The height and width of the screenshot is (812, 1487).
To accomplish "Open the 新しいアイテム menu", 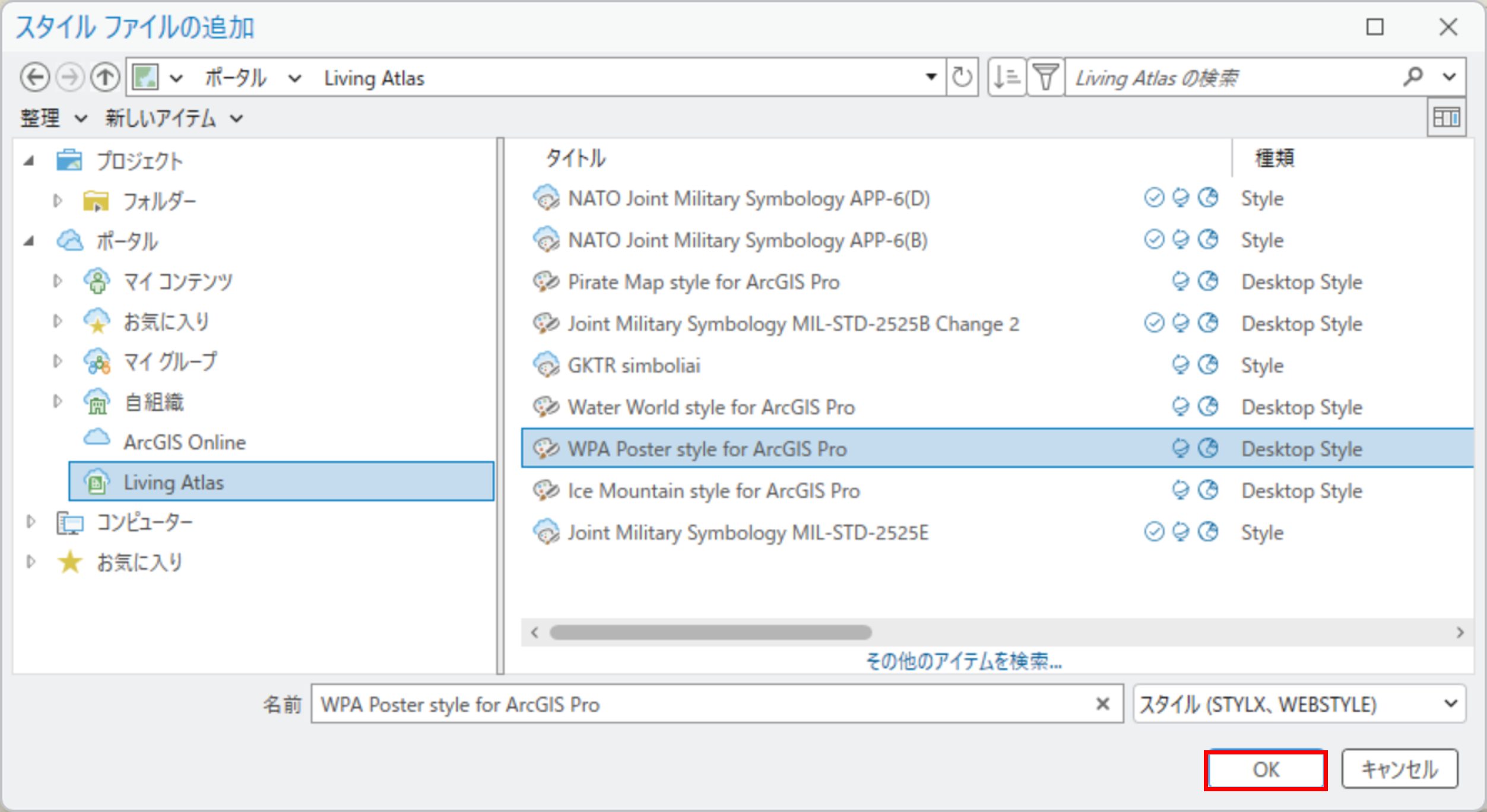I will coord(173,118).
